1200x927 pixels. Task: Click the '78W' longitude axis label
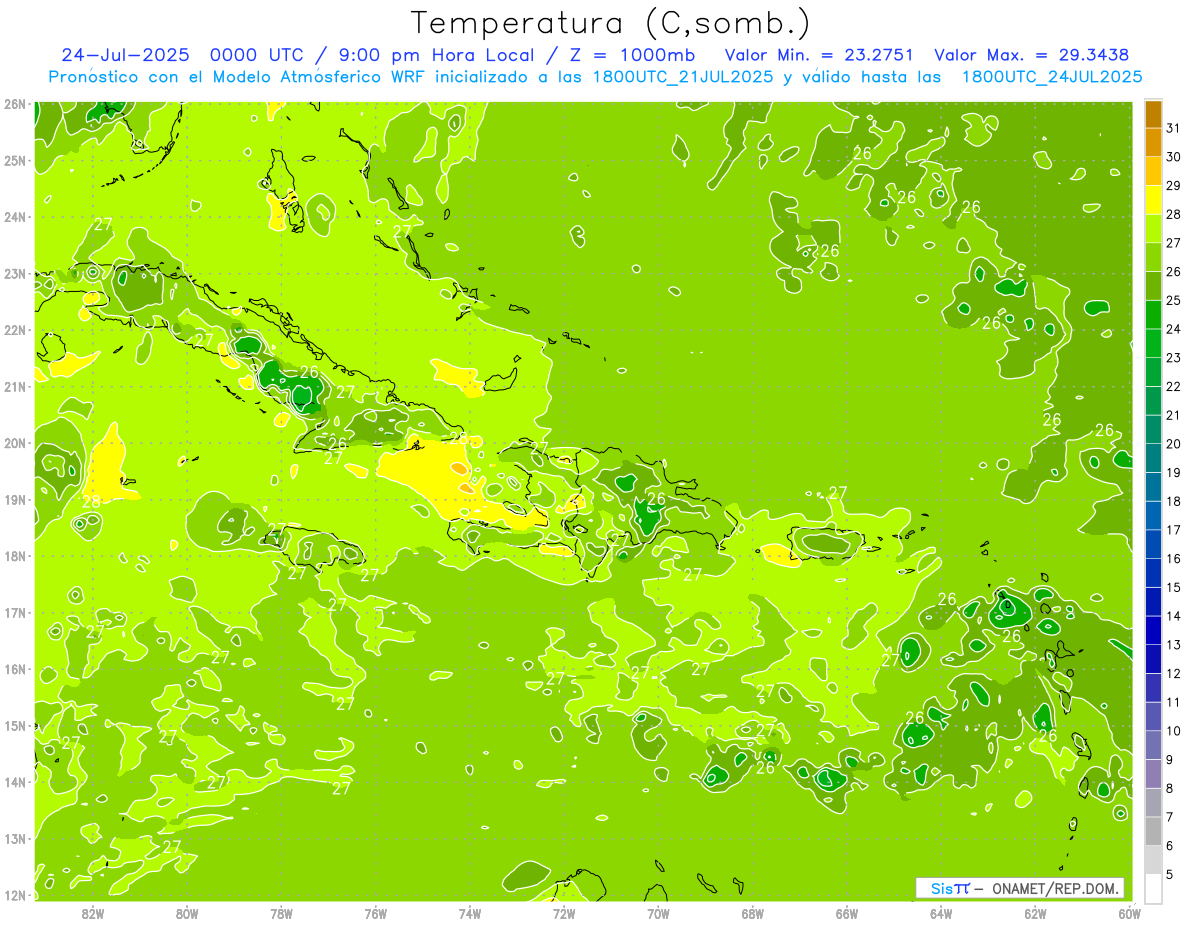coord(281,913)
